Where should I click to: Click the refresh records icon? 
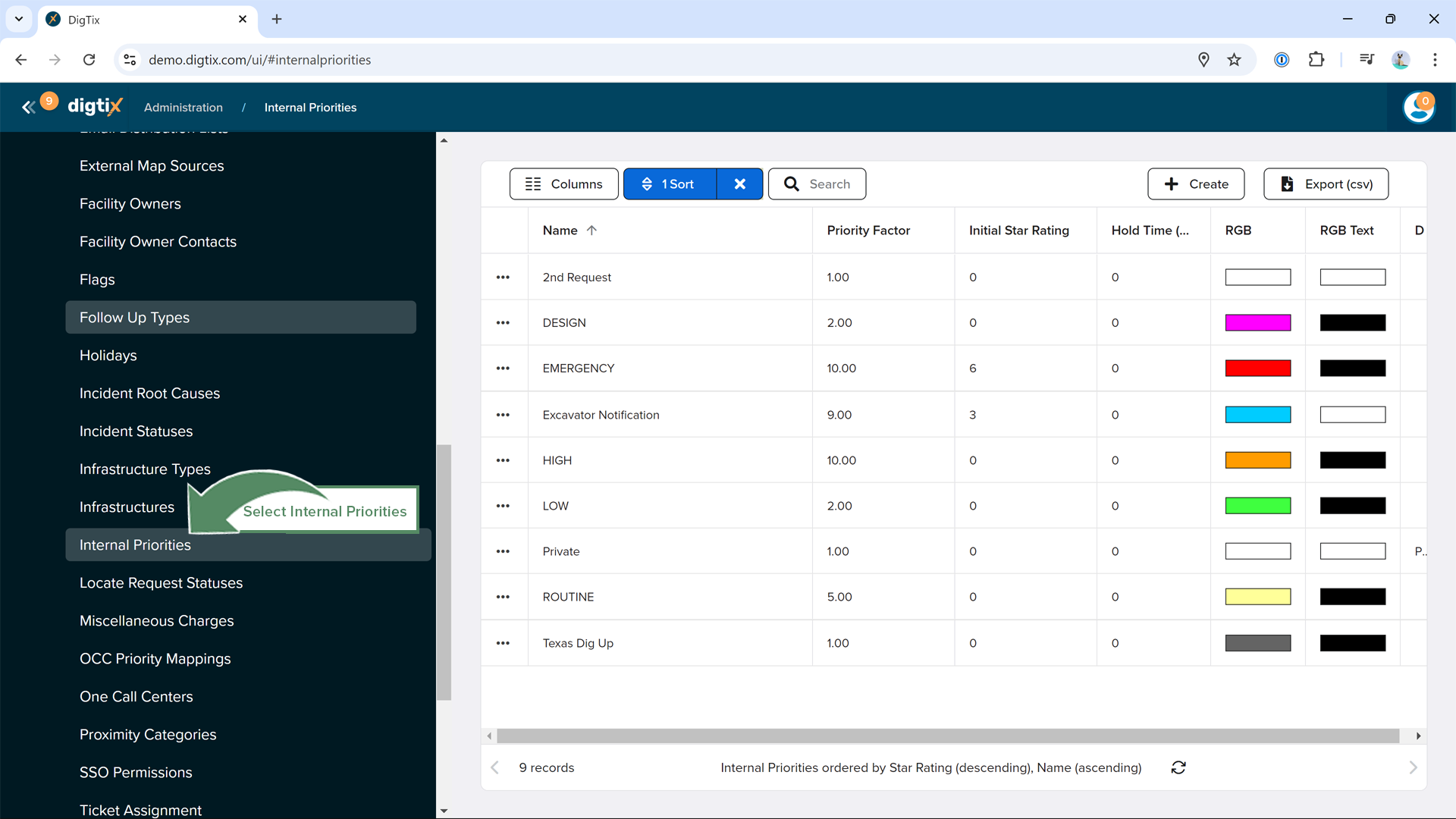[x=1178, y=767]
